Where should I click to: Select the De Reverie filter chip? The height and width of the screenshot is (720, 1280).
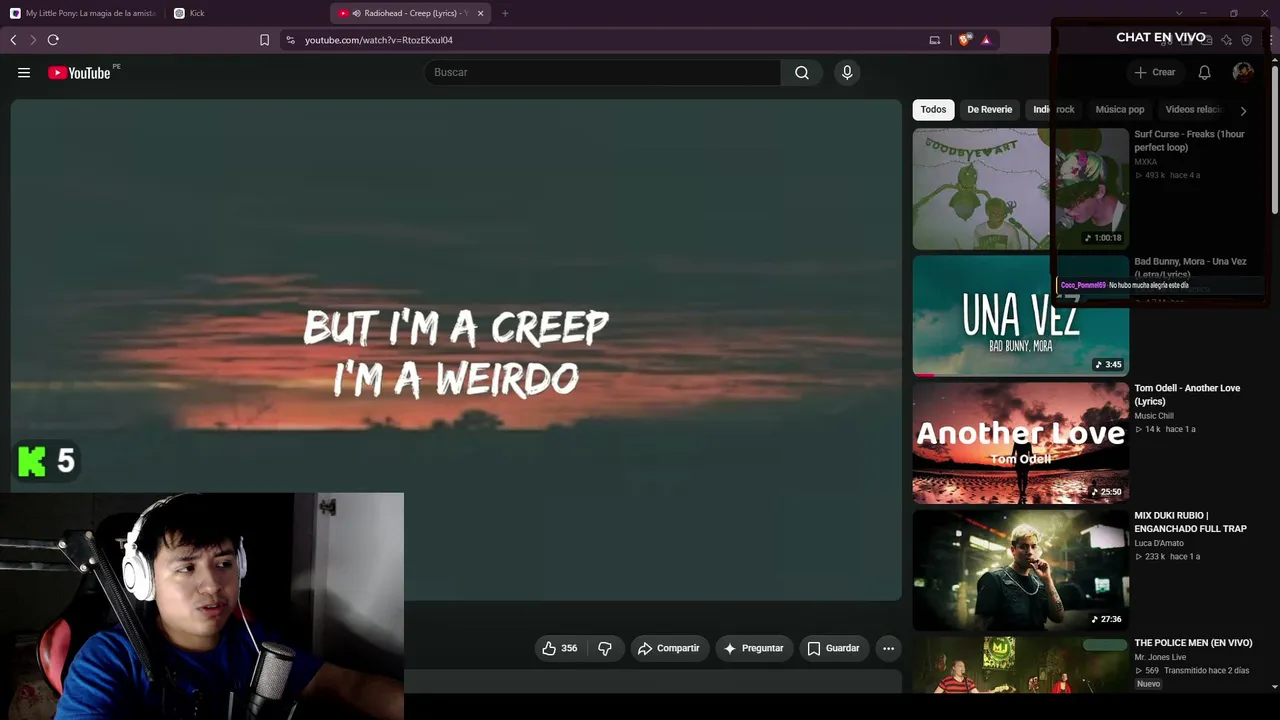pos(989,110)
